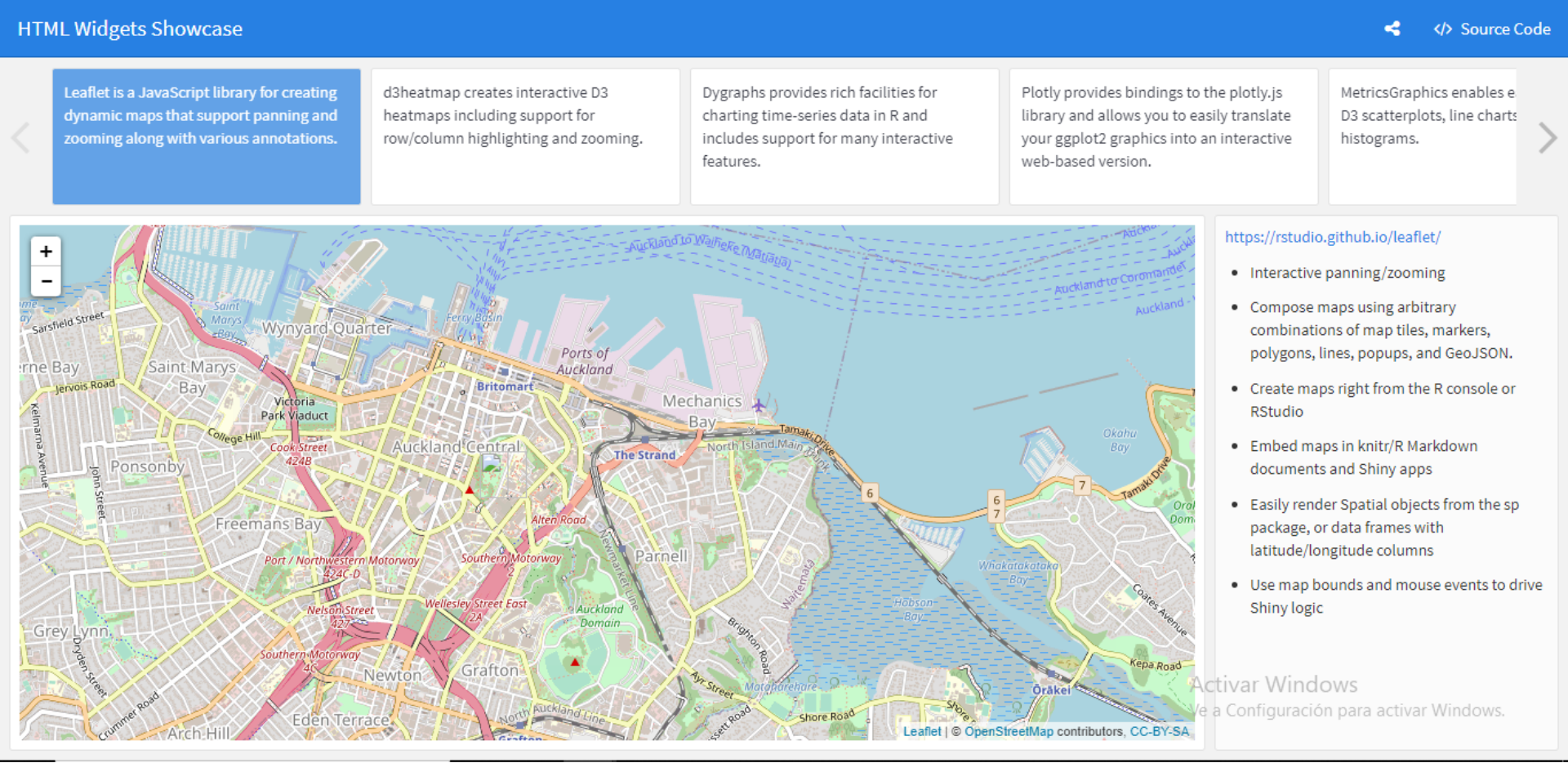1568x763 pixels.
Task: Click the Parnell label on the map
Action: (661, 556)
